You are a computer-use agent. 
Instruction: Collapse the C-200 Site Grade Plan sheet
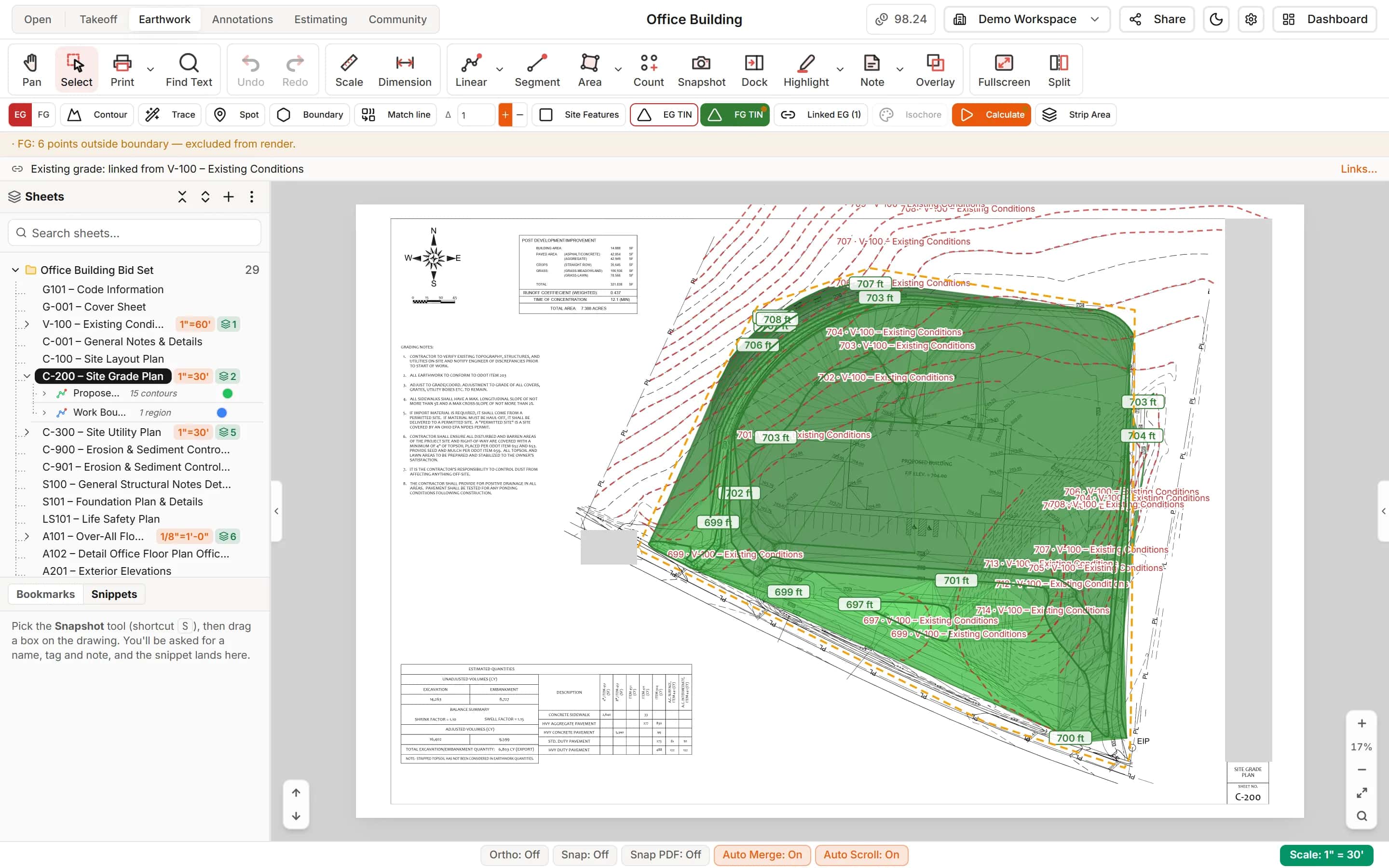[x=27, y=376]
